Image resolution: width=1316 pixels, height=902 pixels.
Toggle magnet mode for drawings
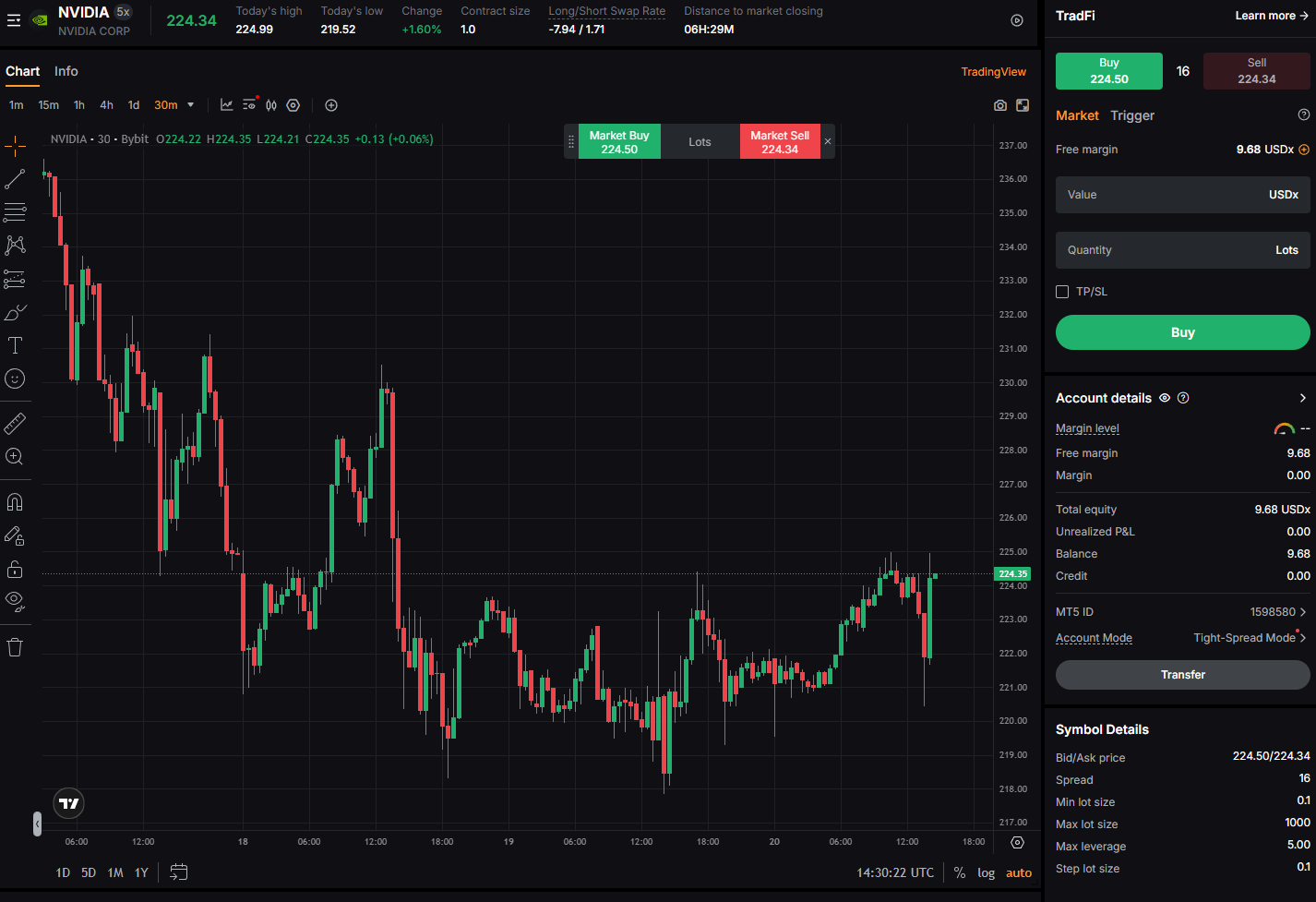pyautogui.click(x=15, y=502)
